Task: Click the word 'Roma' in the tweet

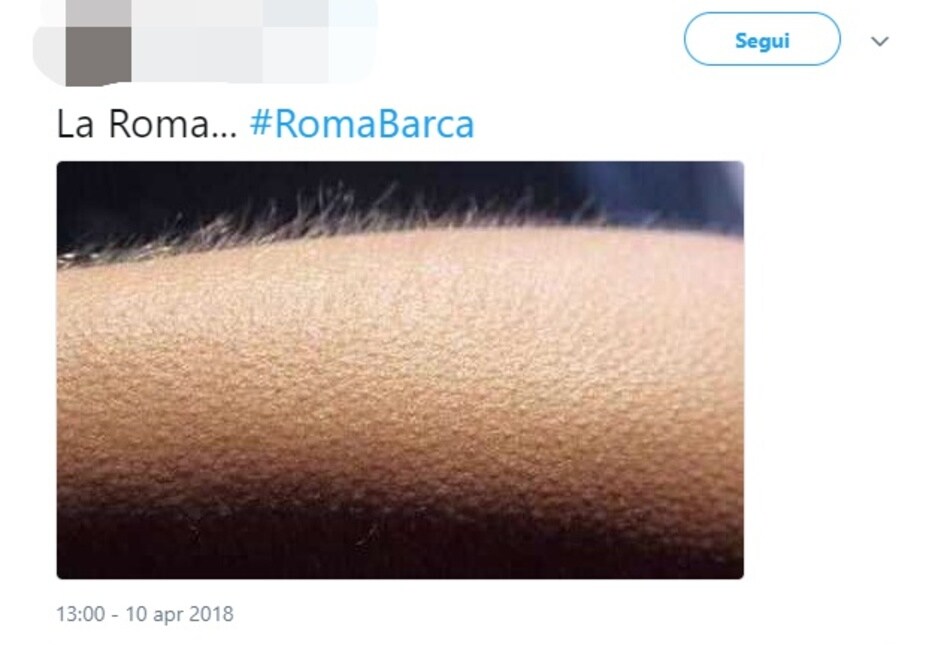Action: (159, 124)
